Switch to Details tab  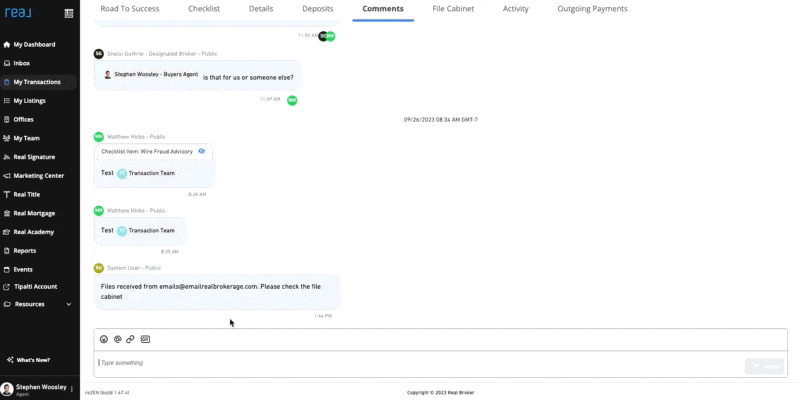pyautogui.click(x=261, y=9)
